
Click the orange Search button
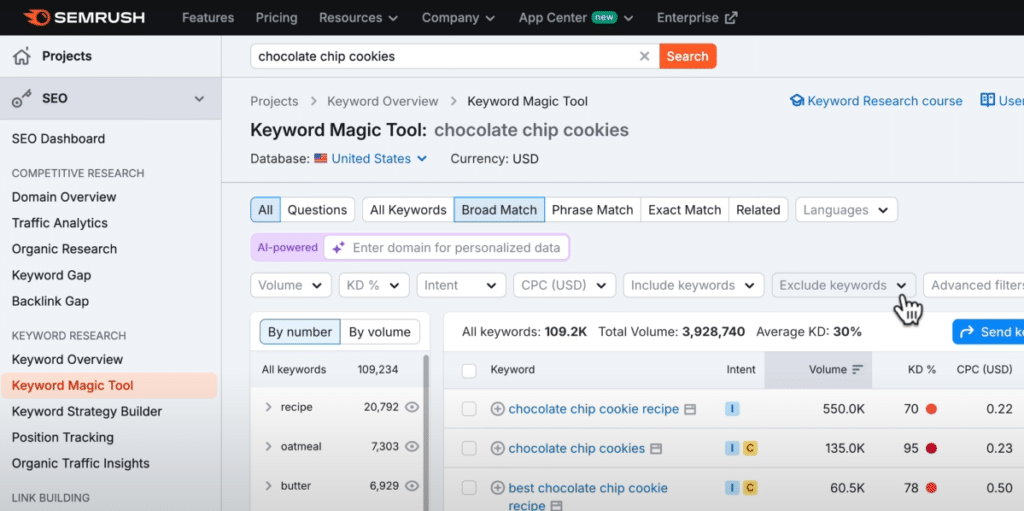688,56
